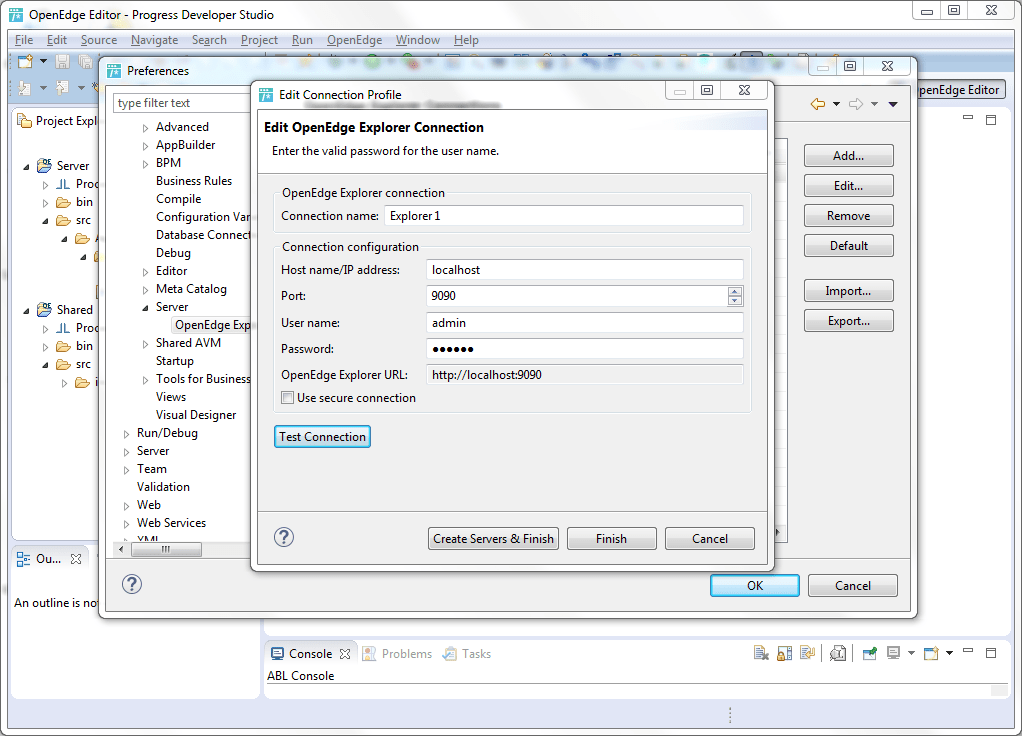
Task: Click the Host name/IP address field
Action: (585, 270)
